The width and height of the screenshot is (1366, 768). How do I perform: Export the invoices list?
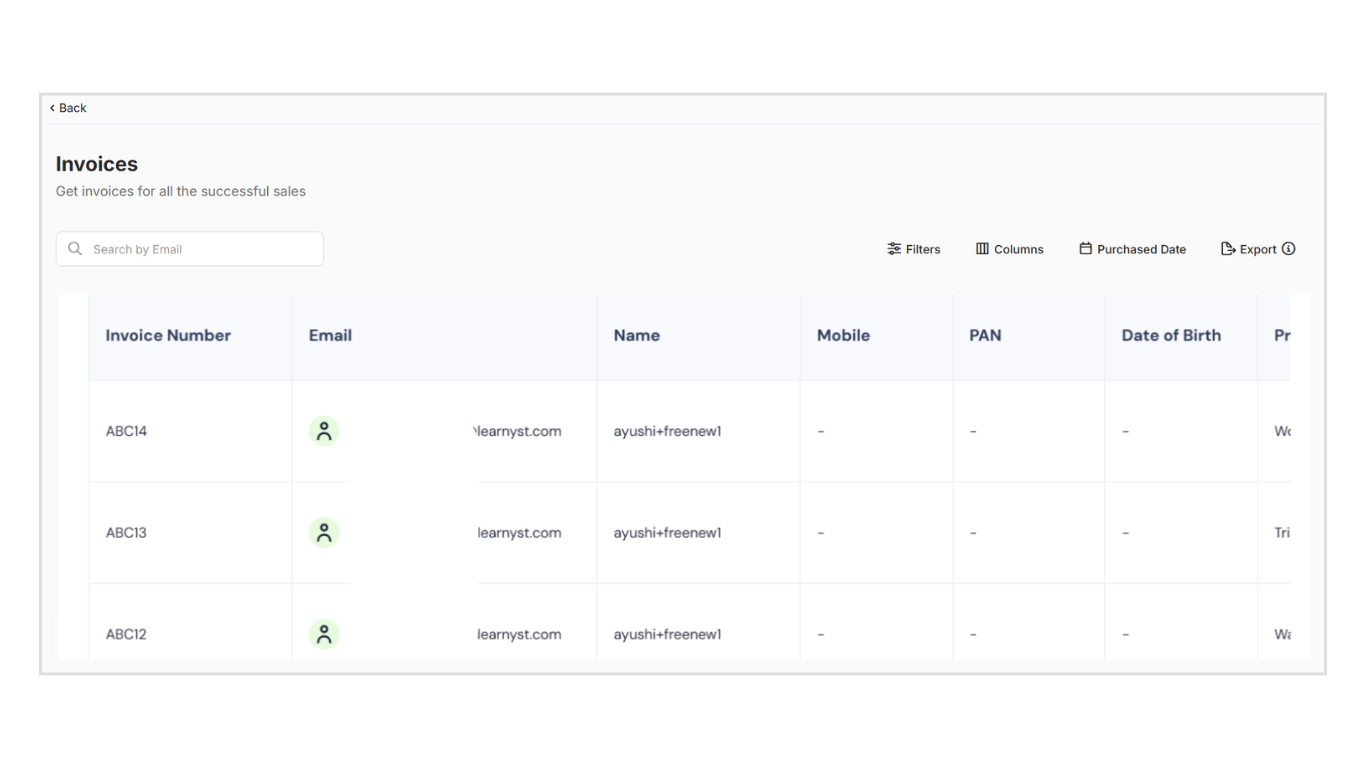tap(1249, 249)
